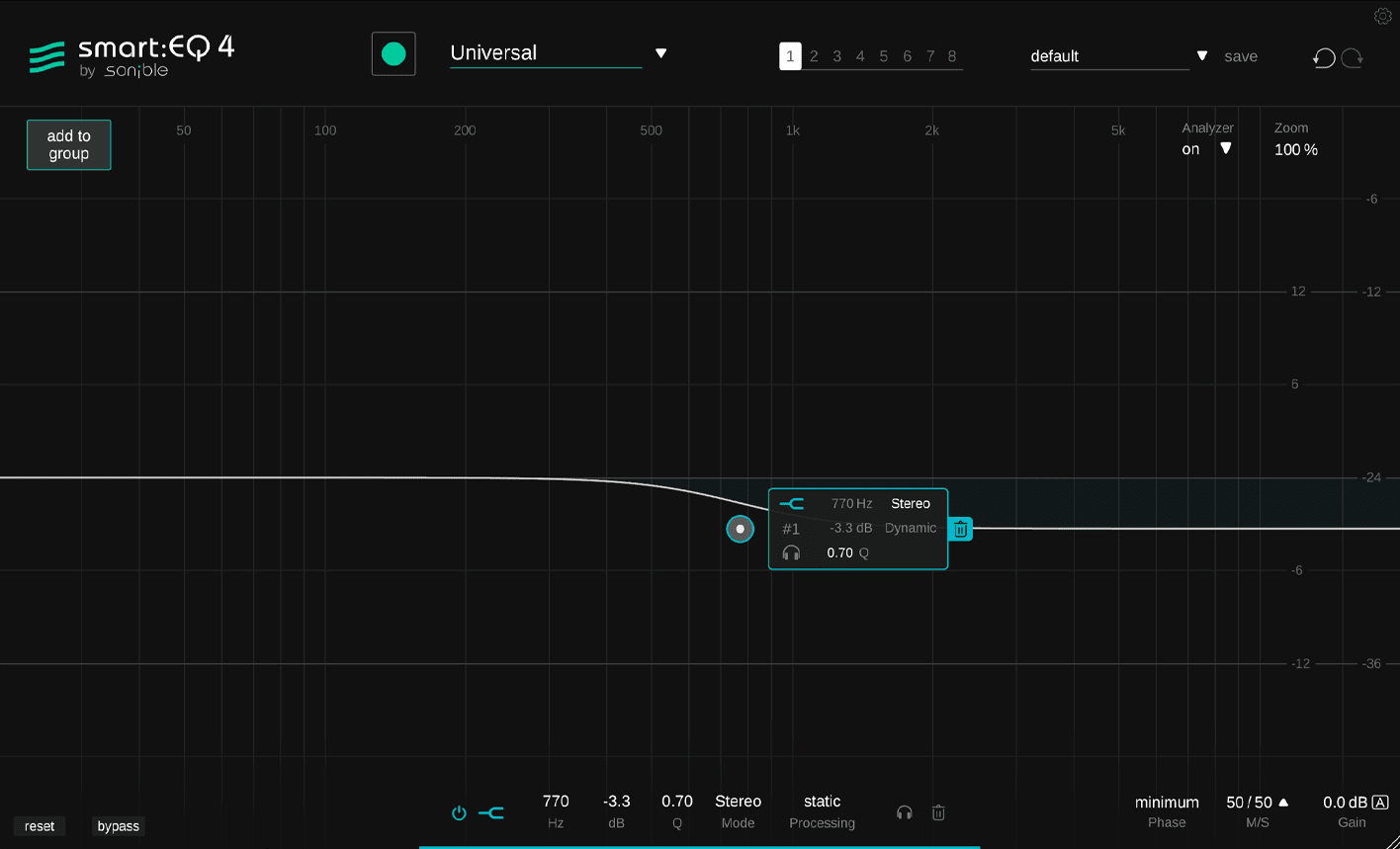Open the settings gear icon
This screenshot has height=849, width=1400.
tap(1382, 16)
